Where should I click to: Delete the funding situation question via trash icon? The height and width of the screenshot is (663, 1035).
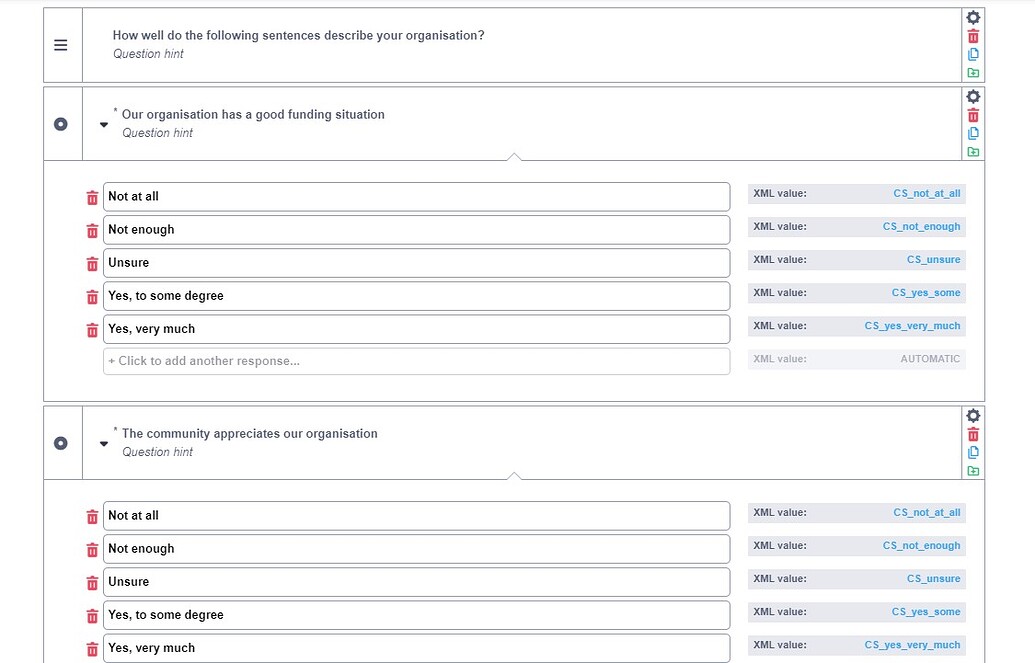[972, 114]
